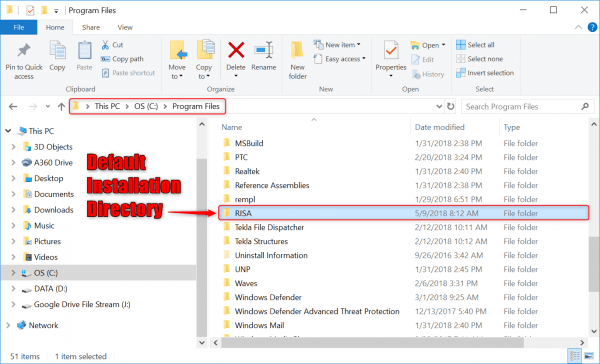
Task: Click the Copy ribbon icon
Action: (57, 51)
